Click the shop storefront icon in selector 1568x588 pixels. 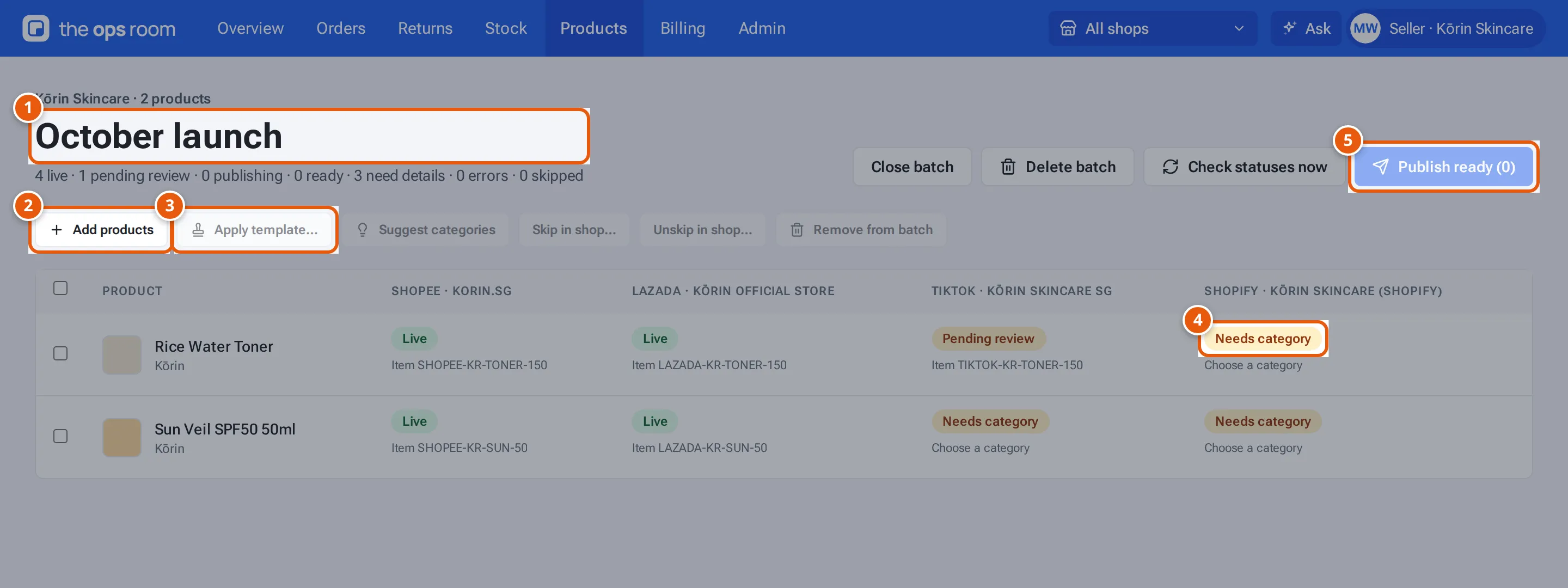tap(1068, 29)
